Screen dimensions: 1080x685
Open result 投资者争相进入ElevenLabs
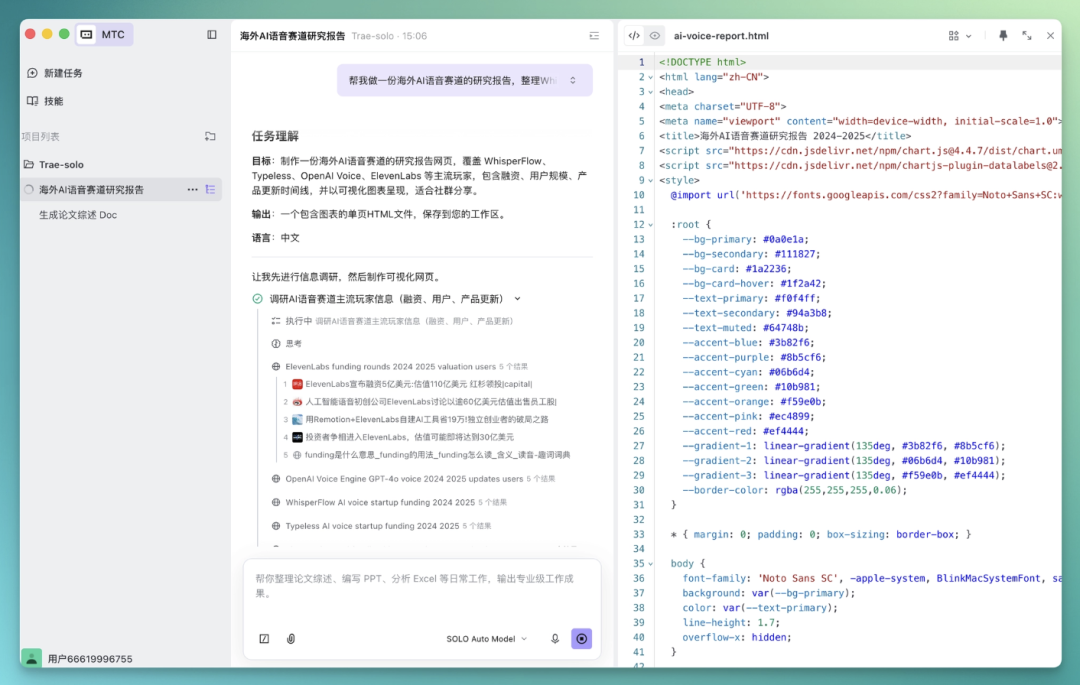click(x=409, y=437)
